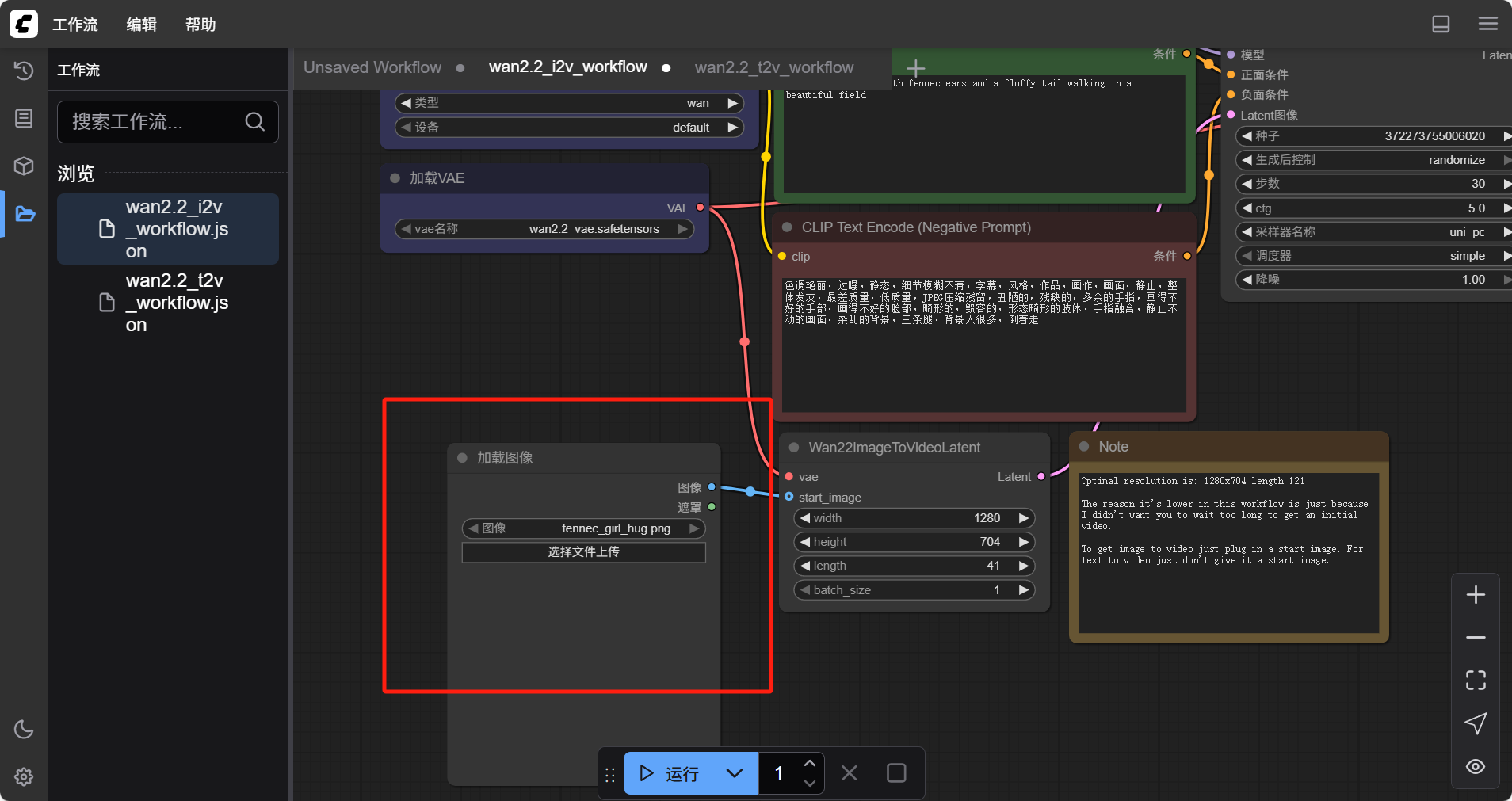Screen dimensions: 1512x801
Task: Zoom out the canvas with minus icon
Action: 1476,638
